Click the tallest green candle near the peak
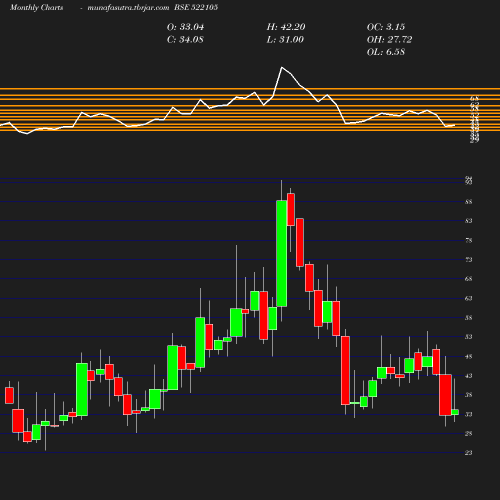Viewport: 500px width, 500px height. (282, 253)
